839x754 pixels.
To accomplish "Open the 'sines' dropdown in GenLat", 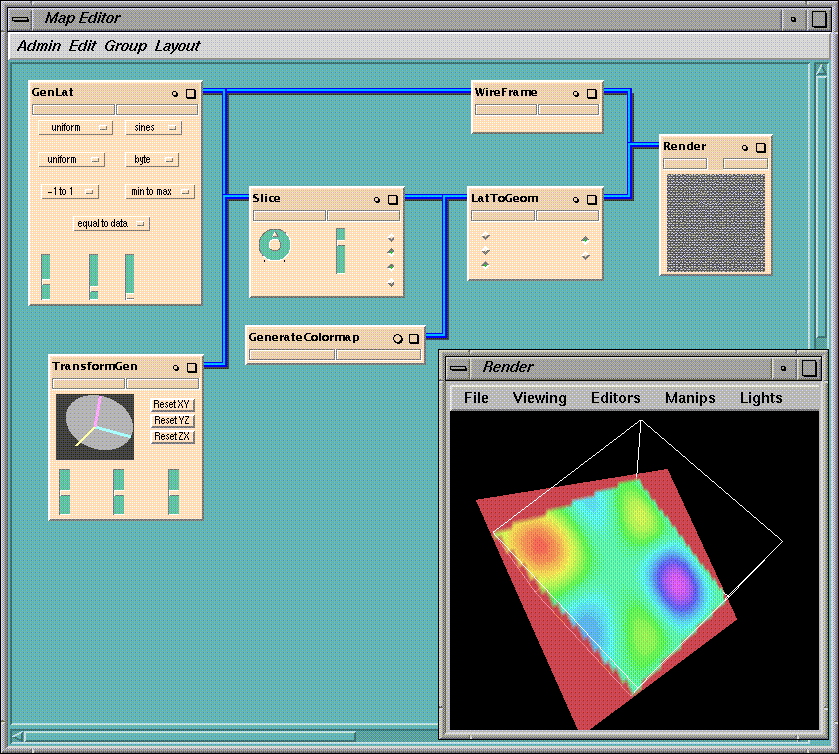I will (153, 128).
